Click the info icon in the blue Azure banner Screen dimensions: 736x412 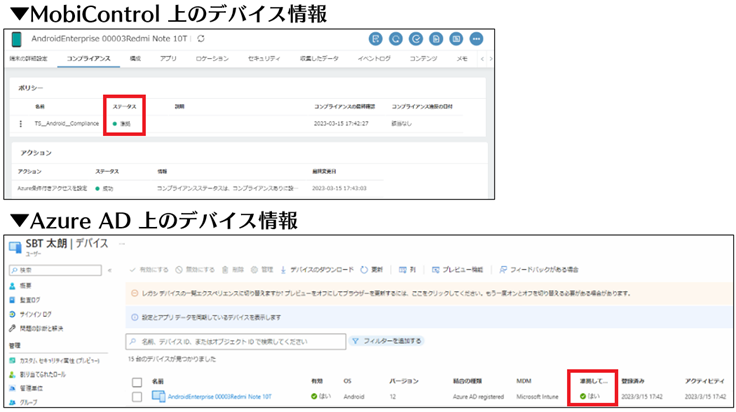pos(135,318)
